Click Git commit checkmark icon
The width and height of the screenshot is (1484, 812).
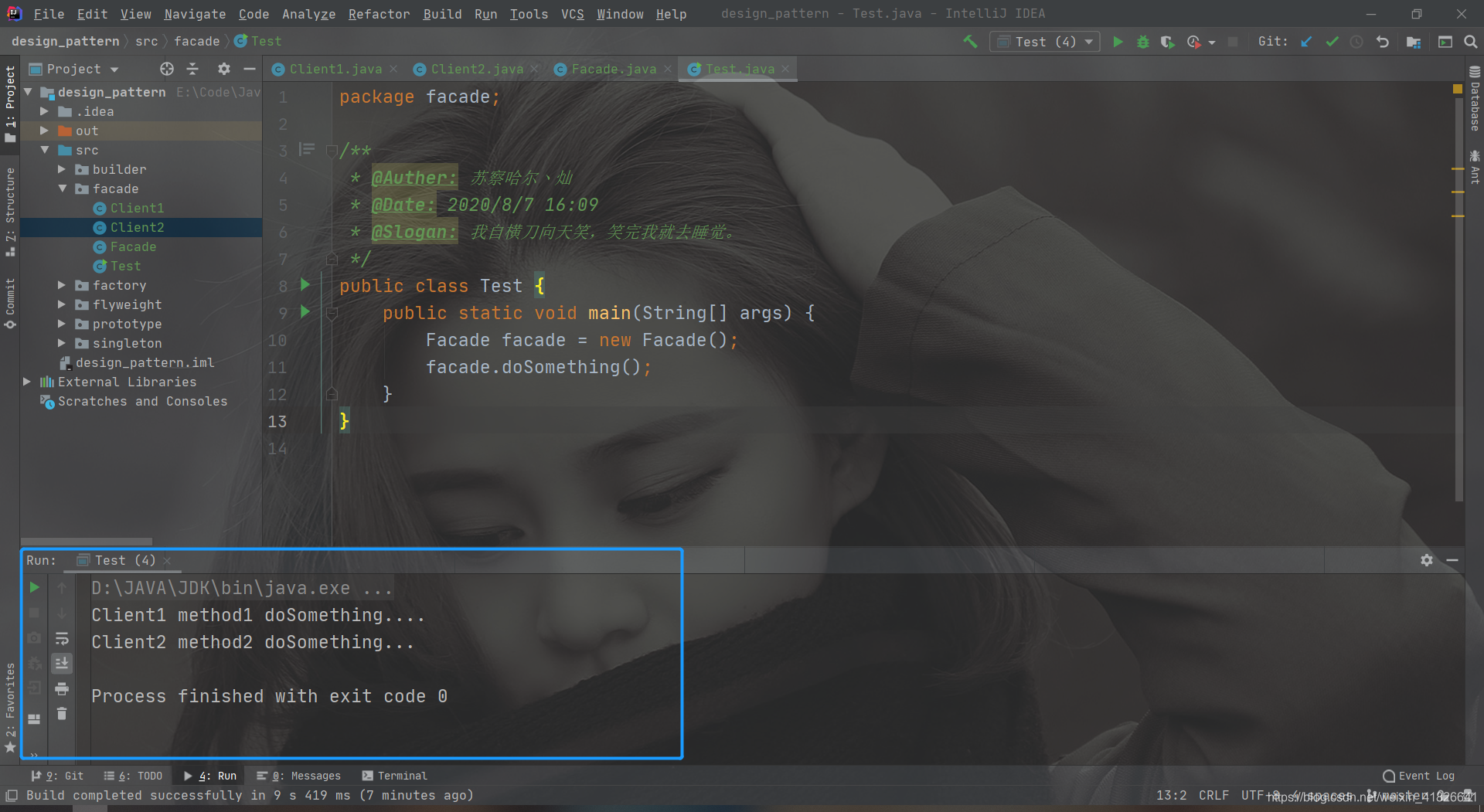coord(1332,42)
